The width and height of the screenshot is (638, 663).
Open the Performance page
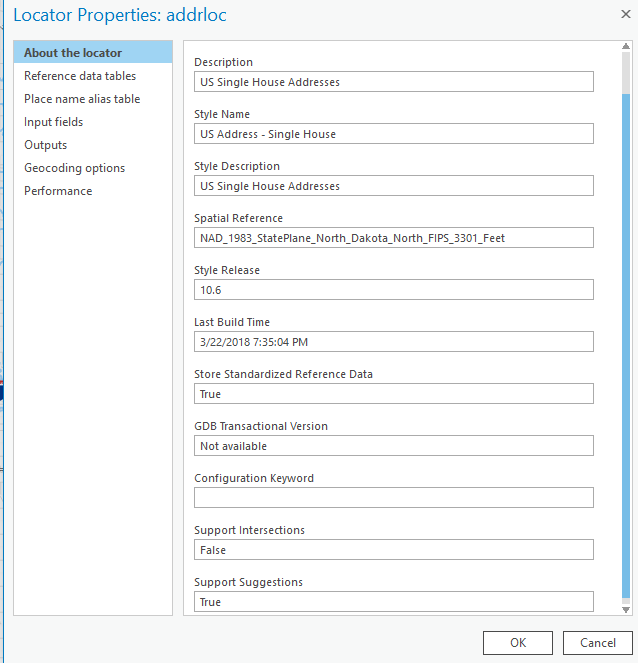(x=58, y=191)
